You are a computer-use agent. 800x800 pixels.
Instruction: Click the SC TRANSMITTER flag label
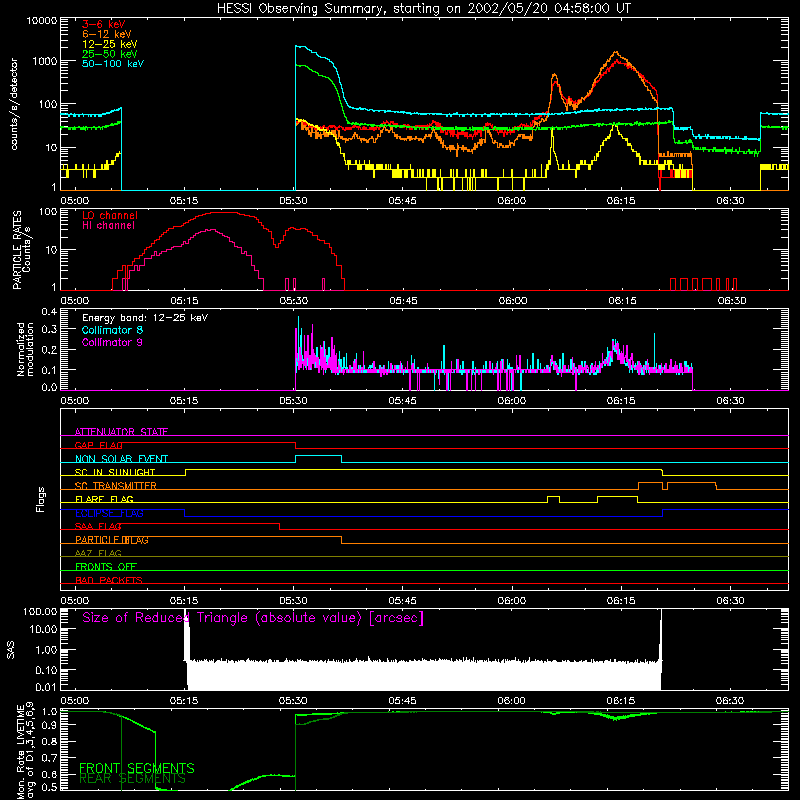(116, 486)
